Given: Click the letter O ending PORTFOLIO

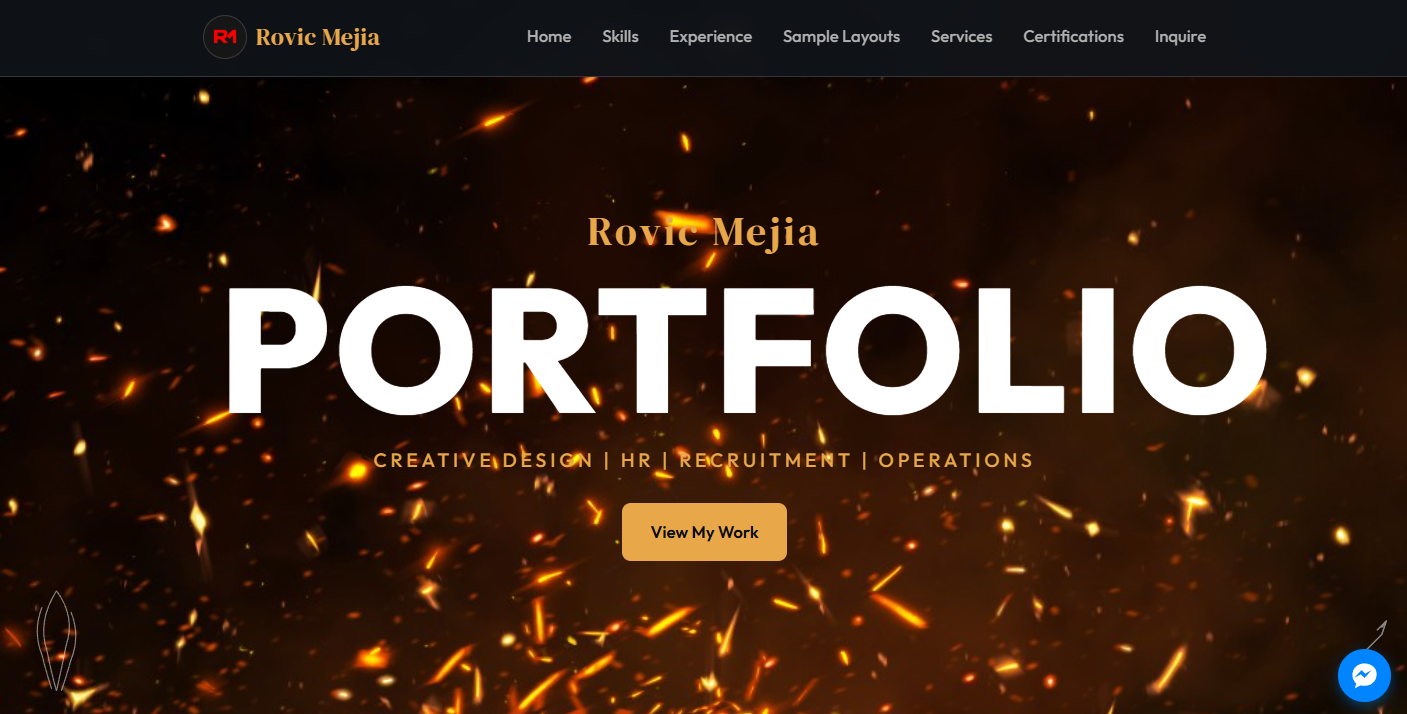Looking at the screenshot, I should tap(1201, 351).
